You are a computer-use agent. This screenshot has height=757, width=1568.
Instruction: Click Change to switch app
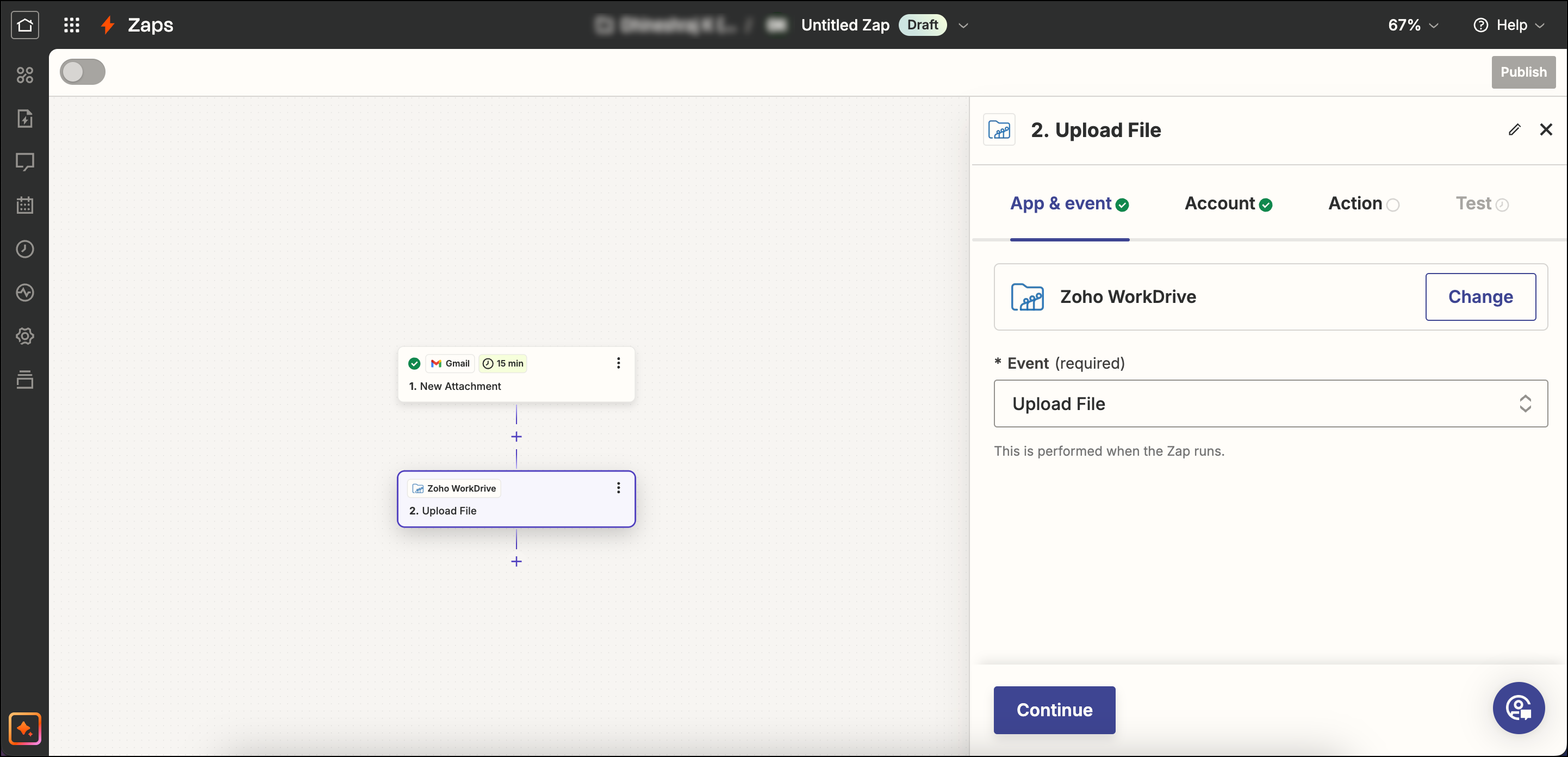pyautogui.click(x=1480, y=296)
